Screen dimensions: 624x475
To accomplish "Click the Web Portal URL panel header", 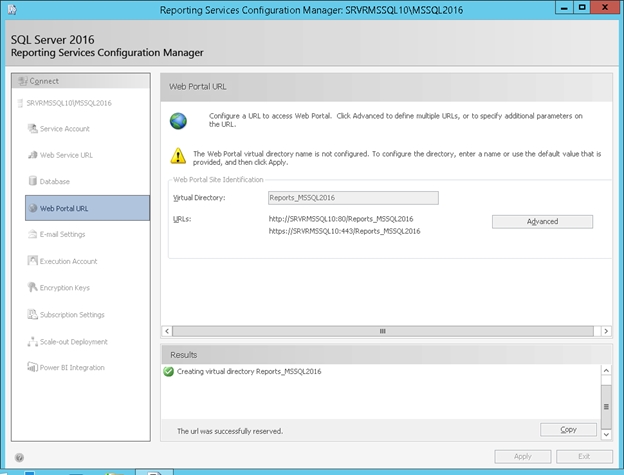I will 386,87.
